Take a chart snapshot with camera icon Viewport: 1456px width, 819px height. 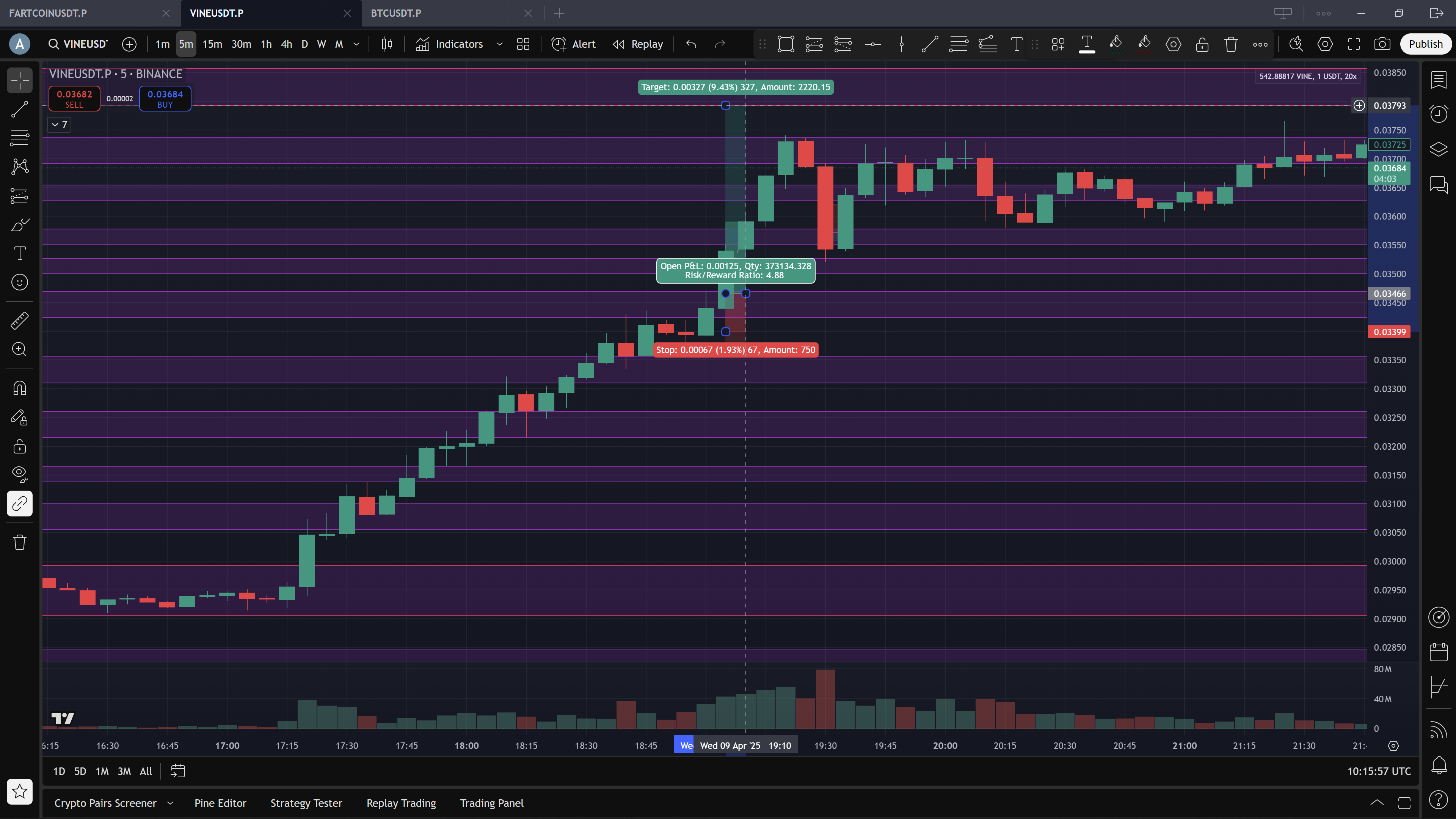tap(1382, 44)
